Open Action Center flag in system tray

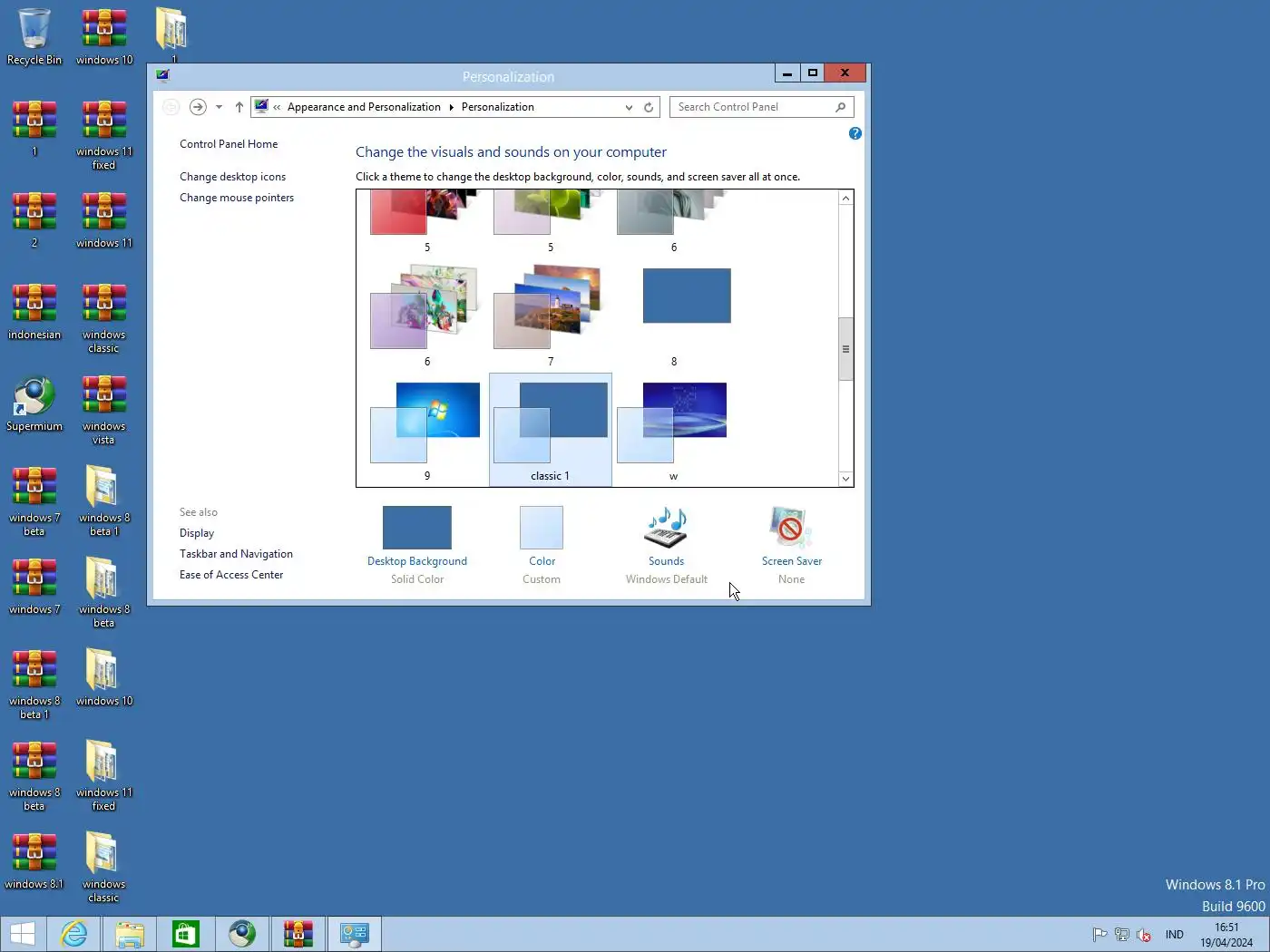coord(1099,935)
